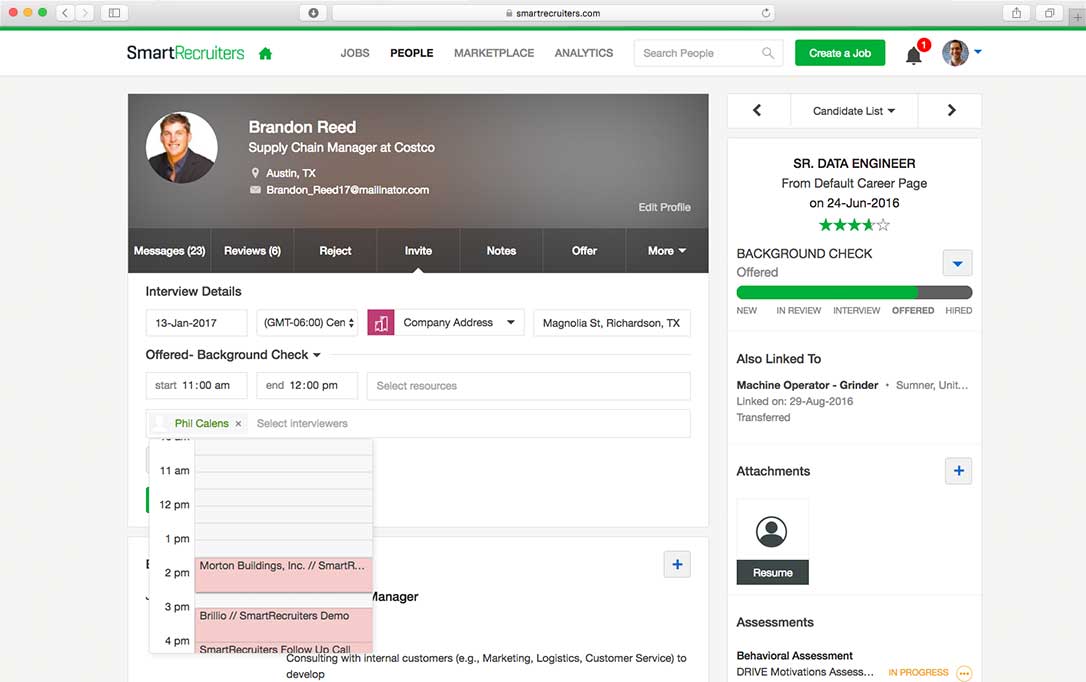Click the Safari share icon
The height and width of the screenshot is (682, 1086).
1016,12
